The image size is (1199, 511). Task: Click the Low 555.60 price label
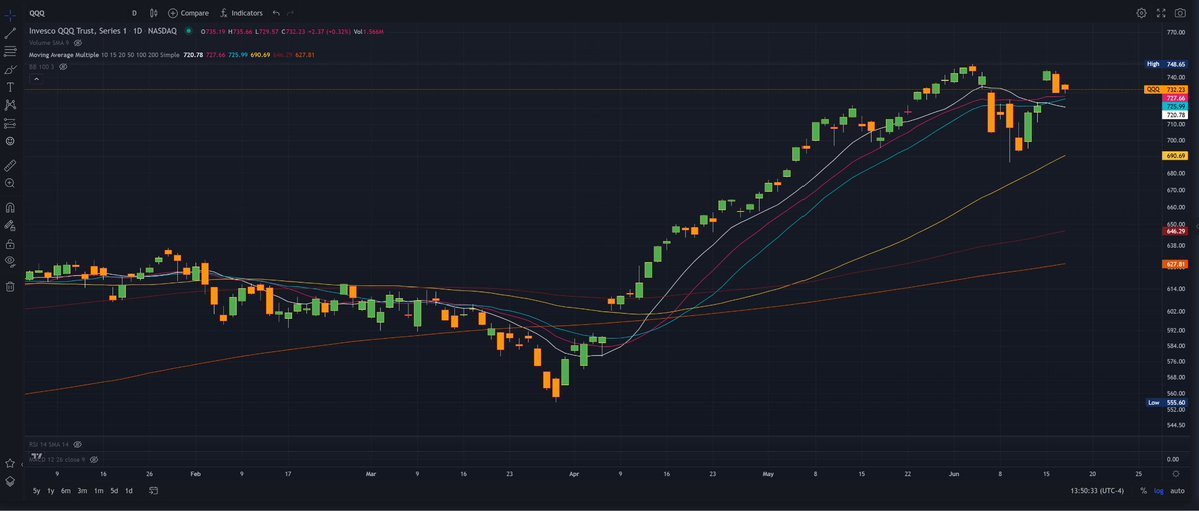[x=1165, y=402]
